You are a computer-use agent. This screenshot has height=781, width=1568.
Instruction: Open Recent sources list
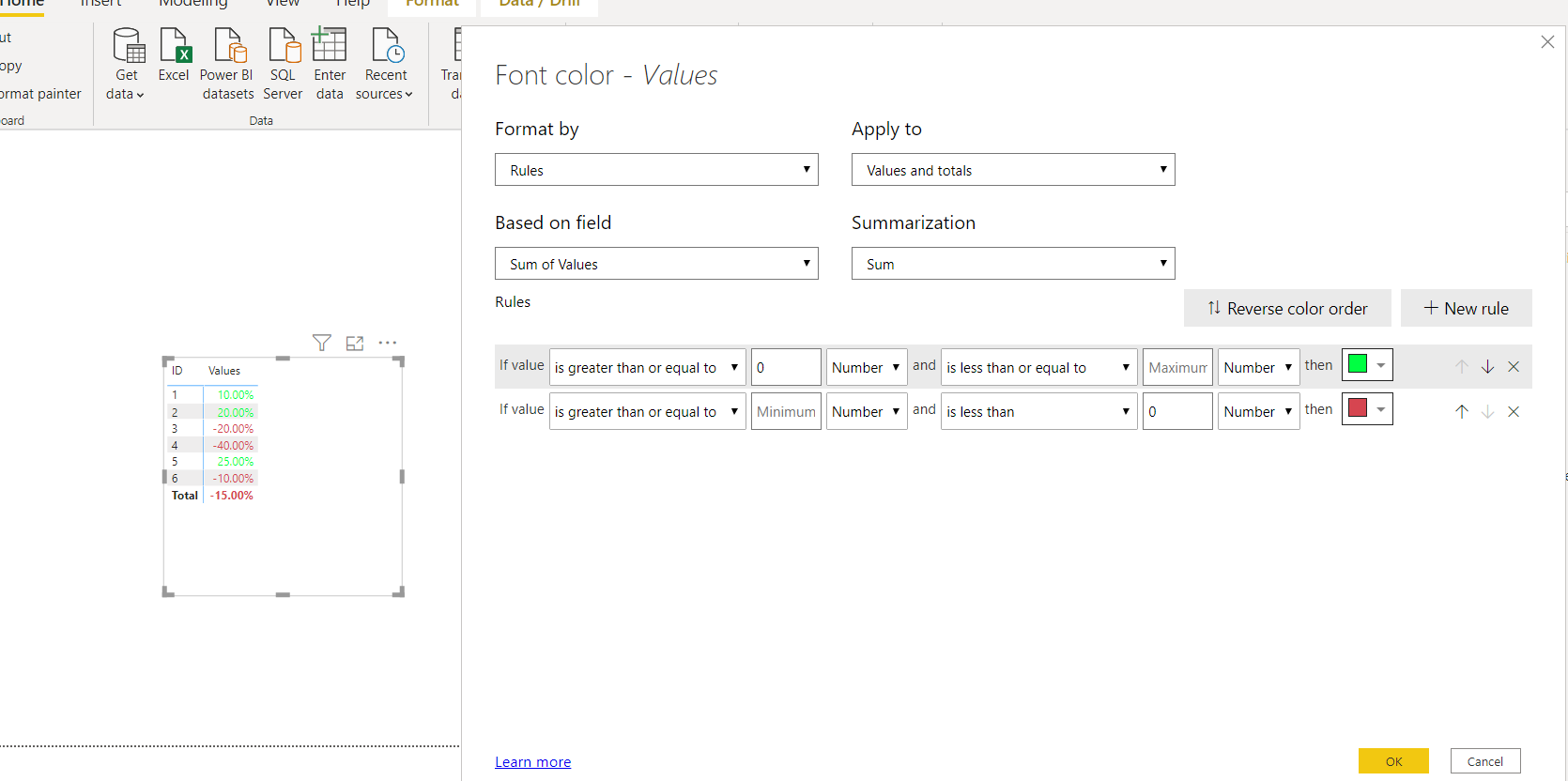coord(385,64)
